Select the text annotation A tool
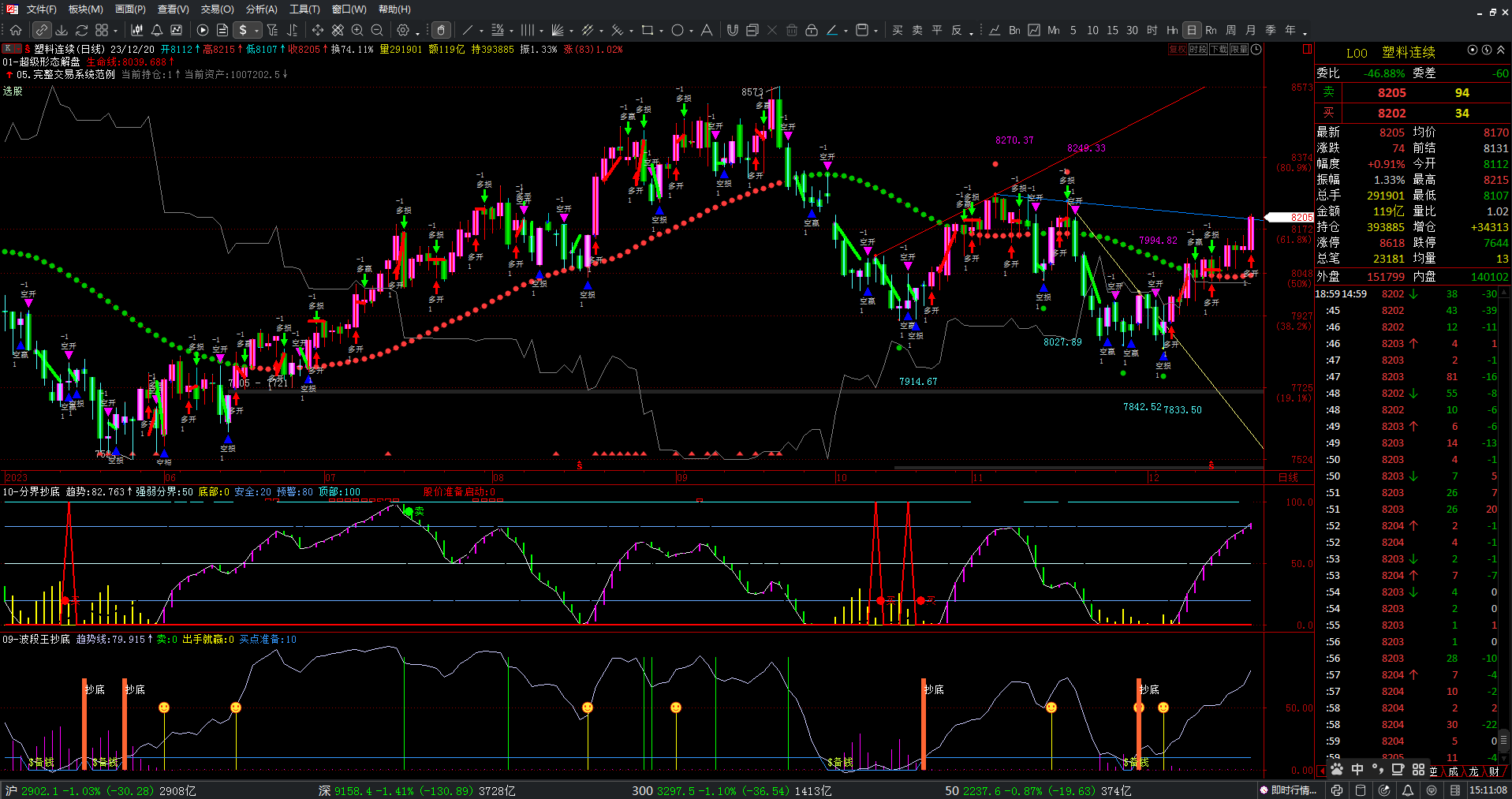The width and height of the screenshot is (1512, 799). click(707, 30)
